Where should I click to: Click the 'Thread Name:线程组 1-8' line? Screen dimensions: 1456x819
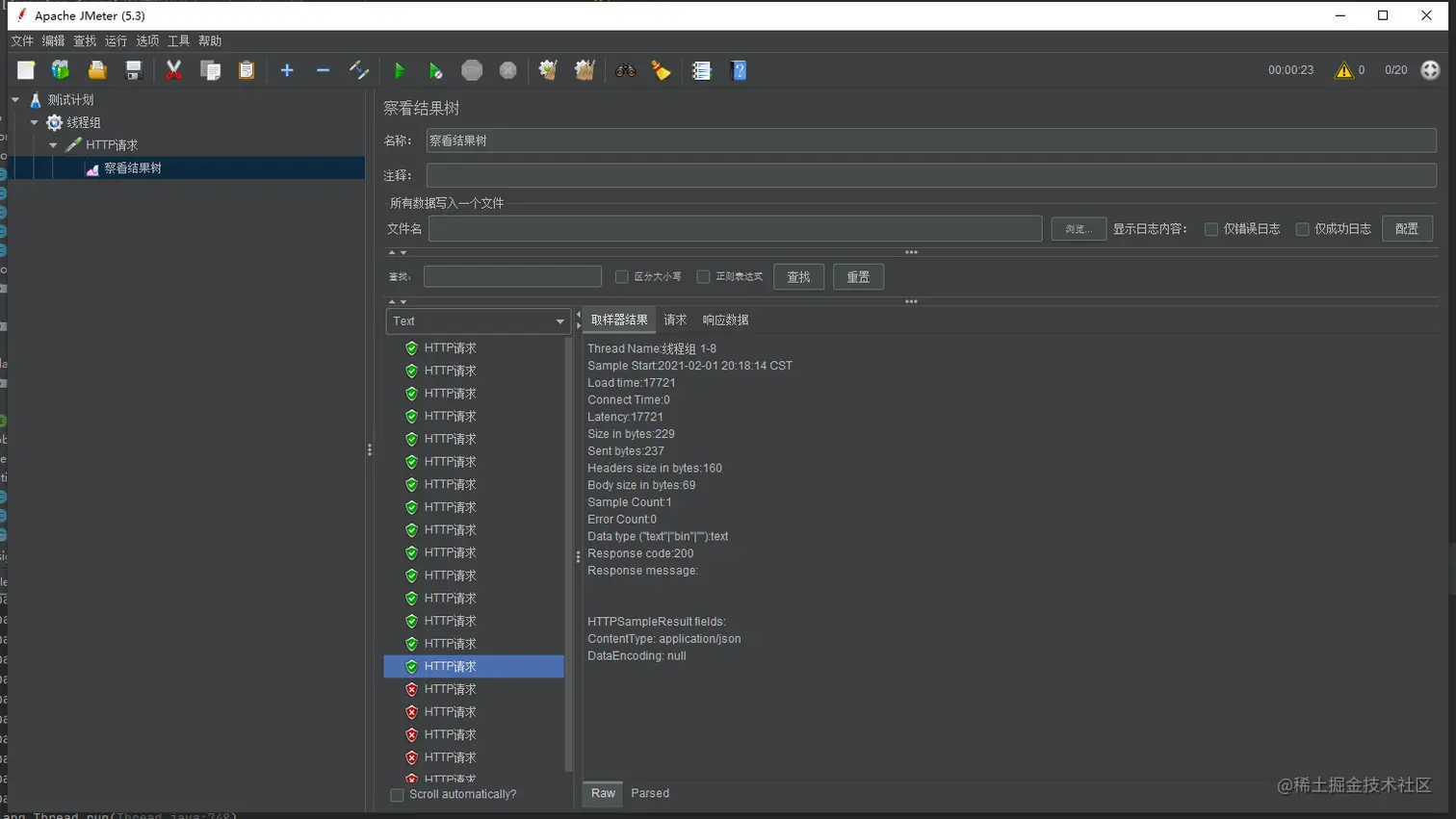[652, 348]
